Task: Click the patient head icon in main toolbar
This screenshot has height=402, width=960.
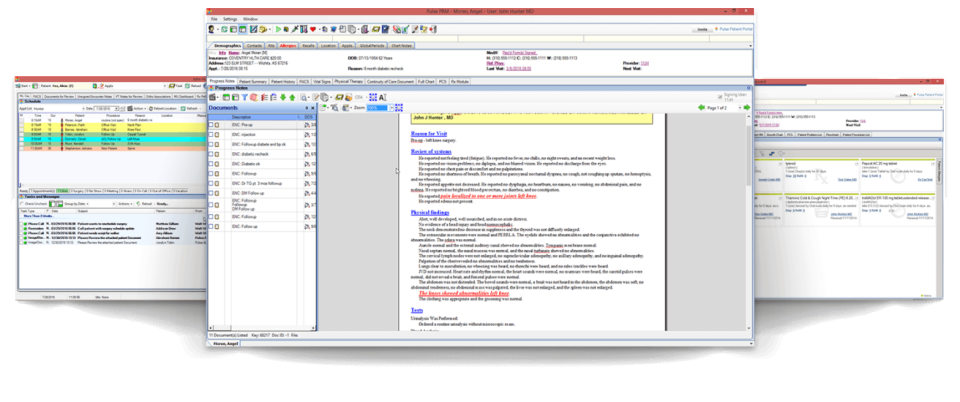Action: [x=211, y=29]
